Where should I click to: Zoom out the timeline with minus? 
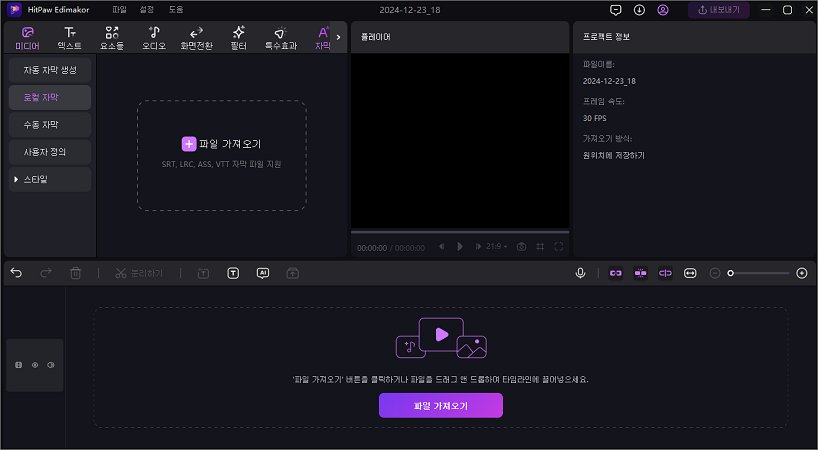pos(715,273)
